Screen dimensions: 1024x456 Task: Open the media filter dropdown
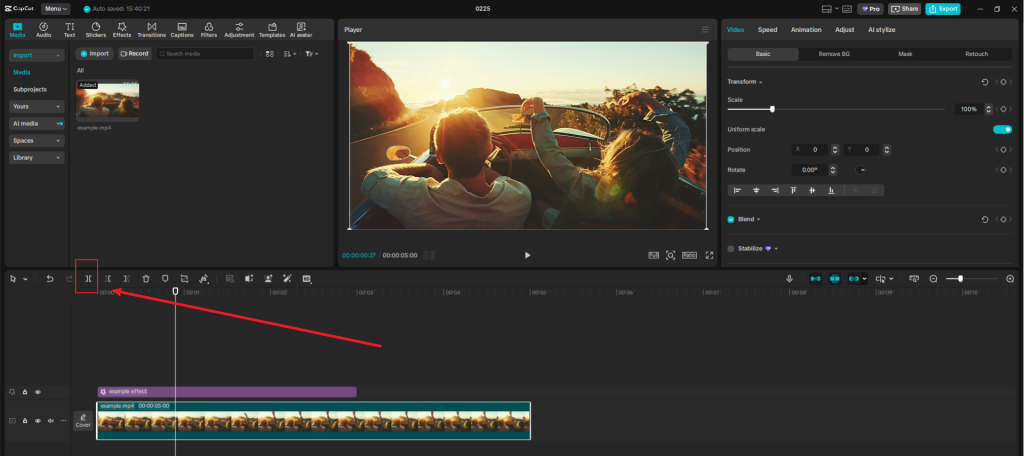pos(312,54)
